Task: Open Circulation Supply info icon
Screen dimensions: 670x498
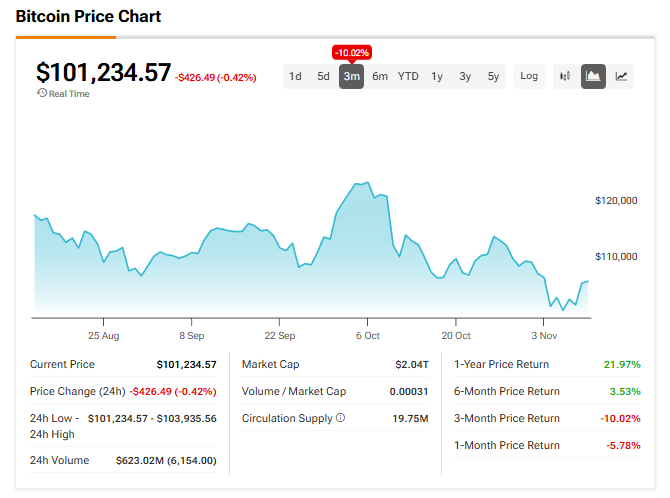Action: tap(341, 418)
